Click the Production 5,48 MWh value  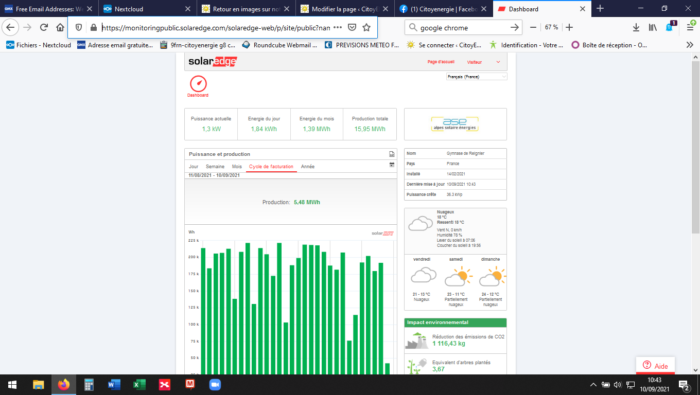307,202
